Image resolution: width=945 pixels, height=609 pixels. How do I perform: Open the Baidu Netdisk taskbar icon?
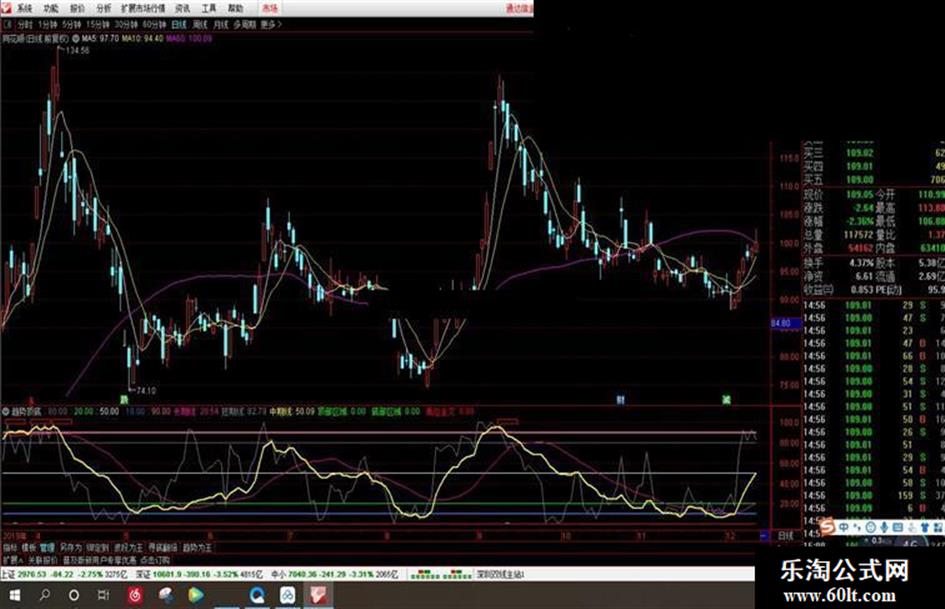click(287, 595)
